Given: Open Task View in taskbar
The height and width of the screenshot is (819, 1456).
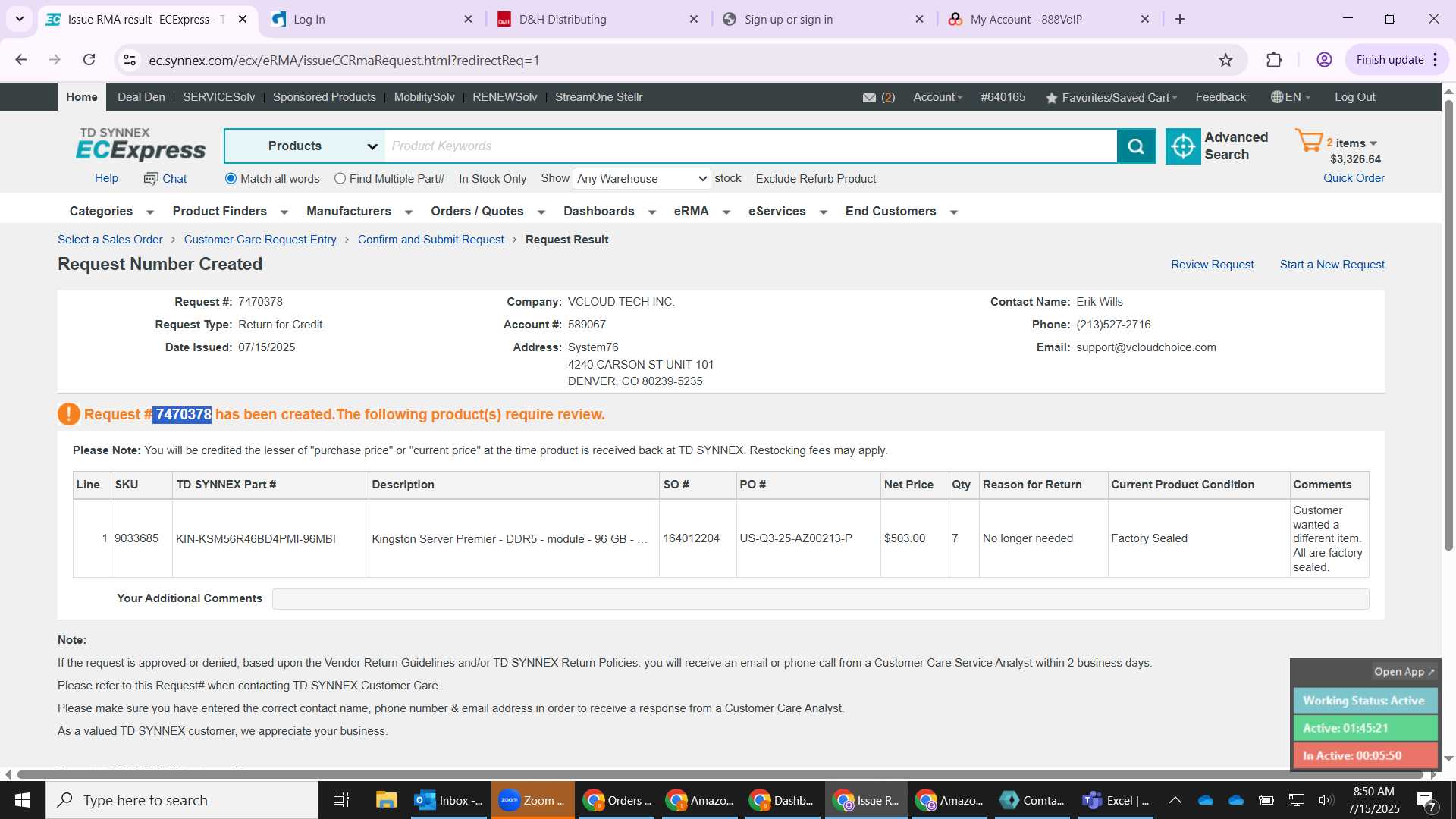Looking at the screenshot, I should tap(340, 800).
